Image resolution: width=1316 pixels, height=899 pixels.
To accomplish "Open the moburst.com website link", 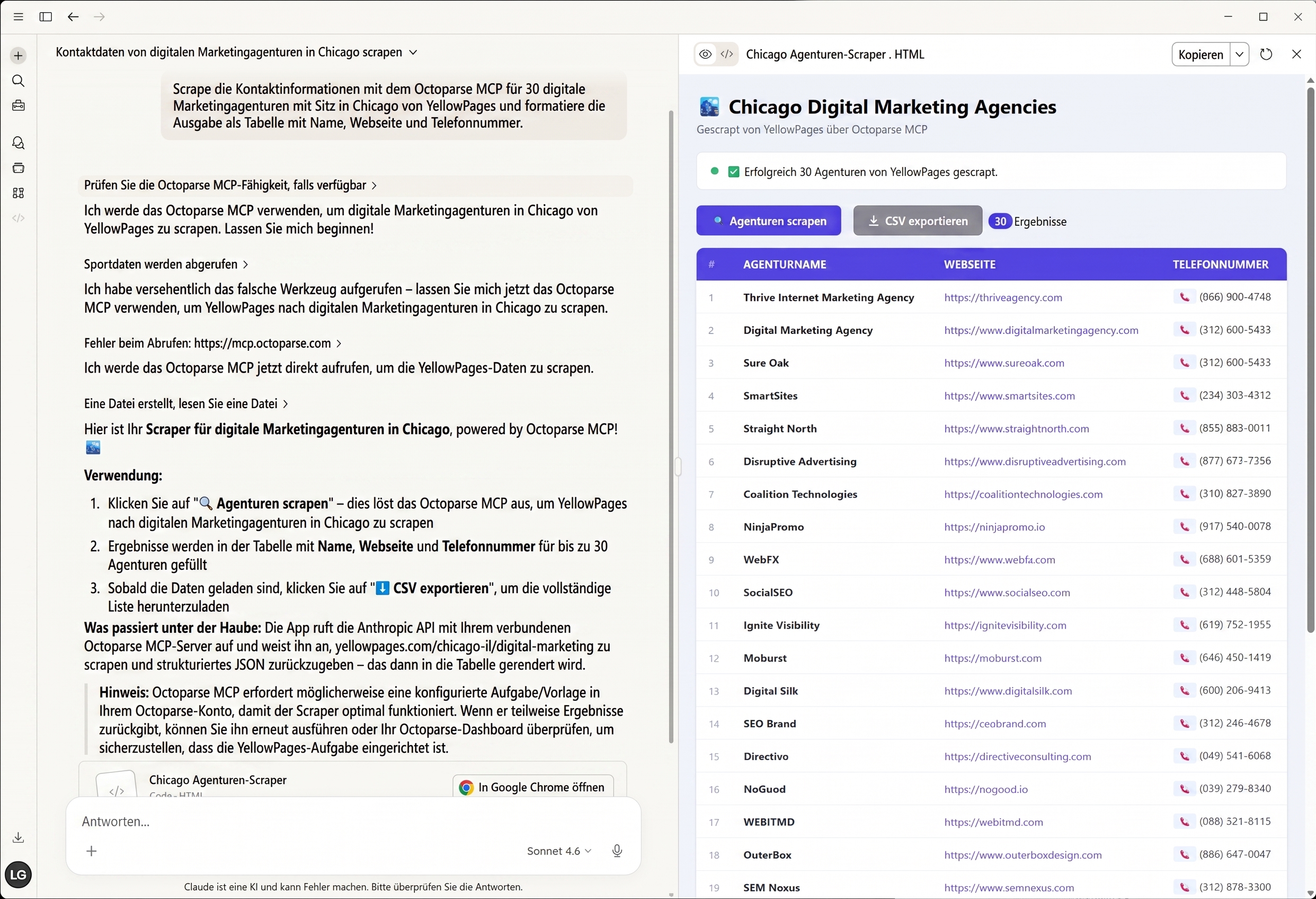I will [x=993, y=658].
